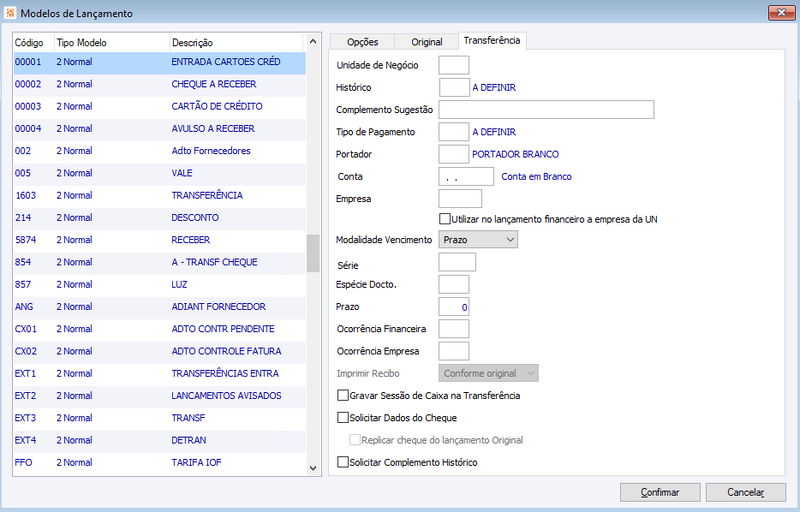Viewport: 800px width, 512px height.
Task: Sort list by Descrição column header
Action: click(236, 43)
